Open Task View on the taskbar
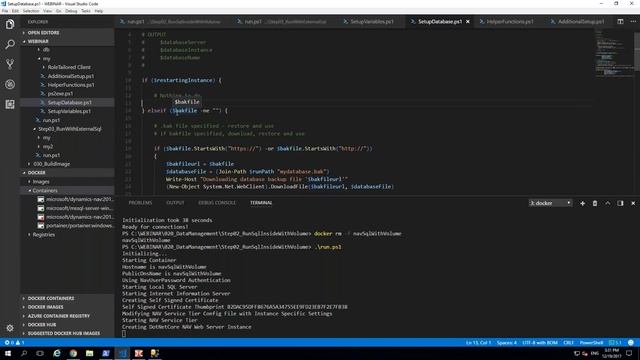Screen dimensions: 640x360 40,353
